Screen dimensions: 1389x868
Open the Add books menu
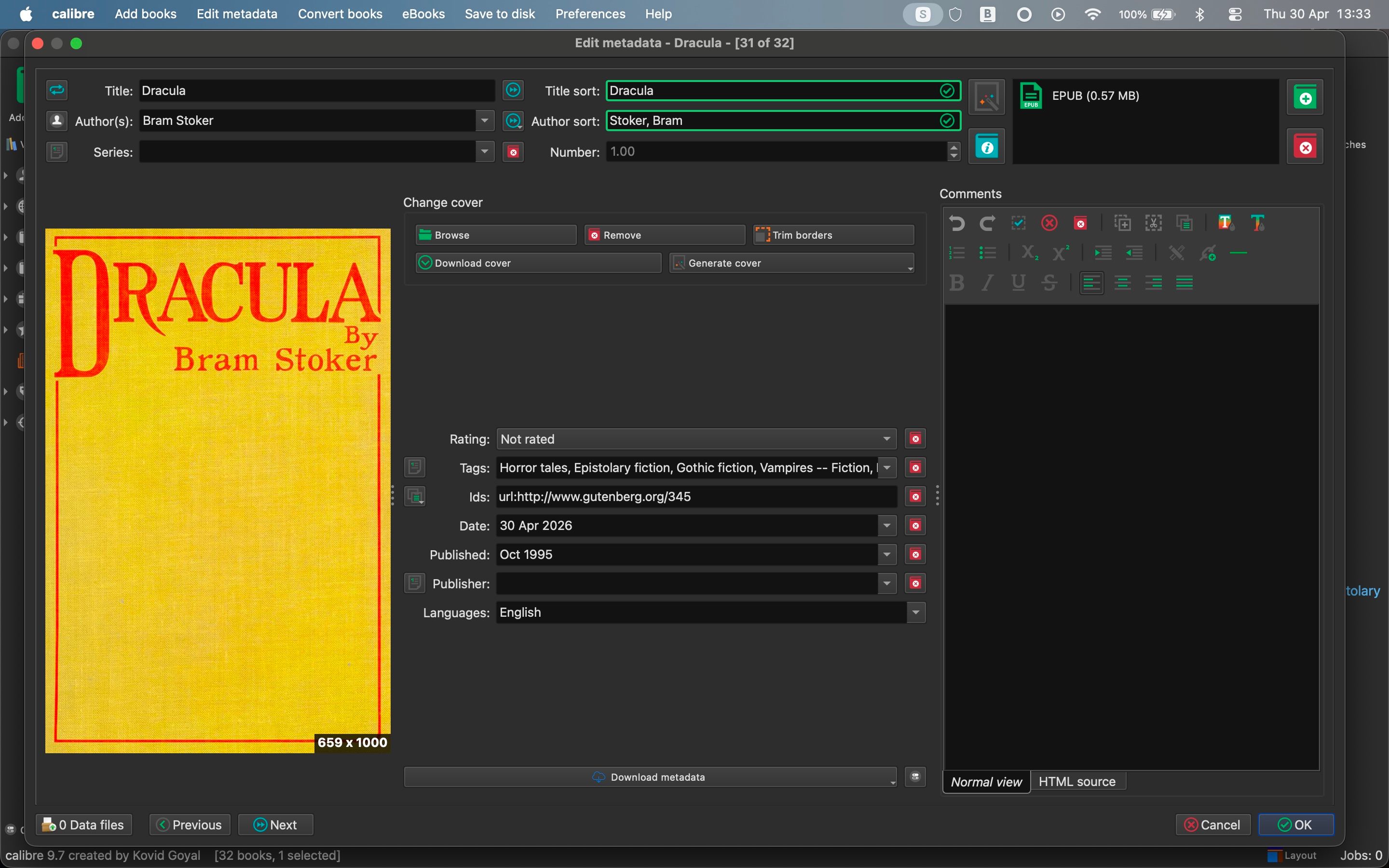tap(145, 14)
